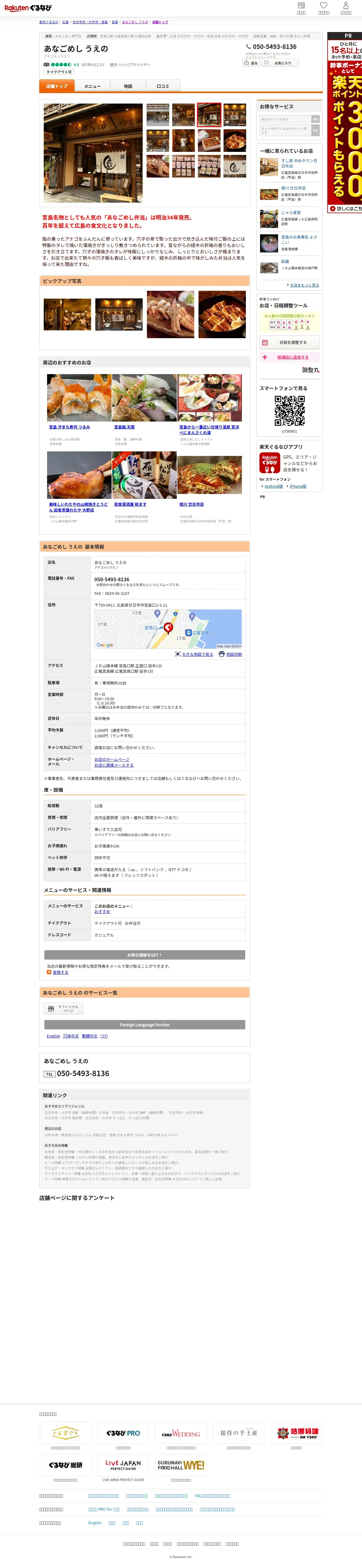Click the ぐるすぐり footer logo
Screen dimensions: 362x1568
pos(65,1433)
